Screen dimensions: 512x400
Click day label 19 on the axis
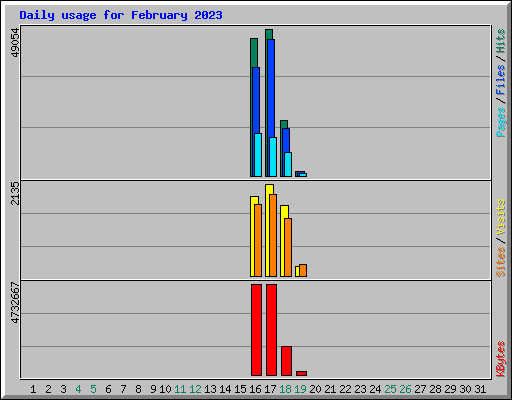[x=301, y=389]
